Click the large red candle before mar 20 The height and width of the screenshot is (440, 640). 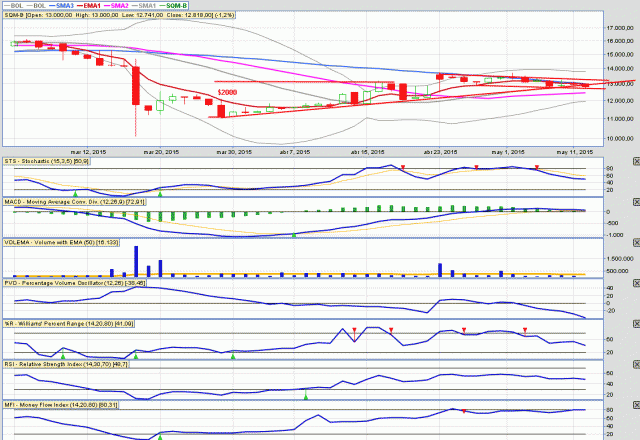coord(136,86)
